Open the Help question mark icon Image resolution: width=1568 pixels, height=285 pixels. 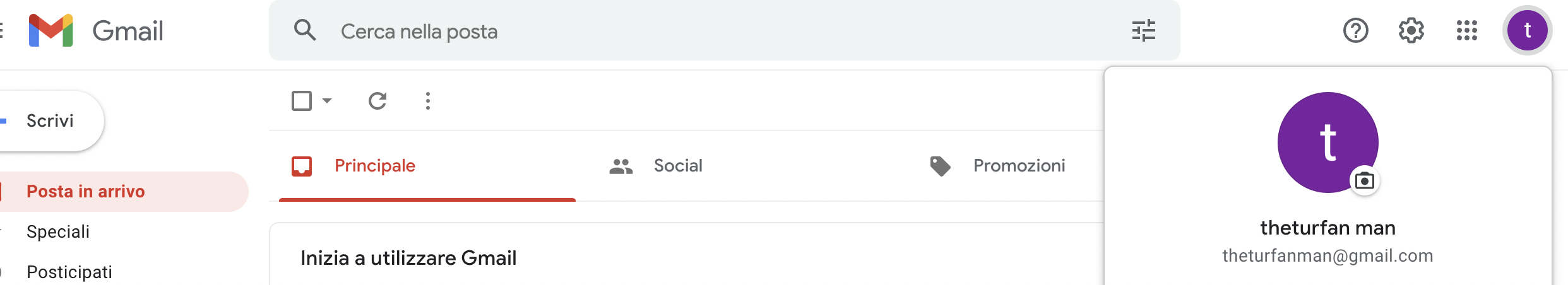click(1355, 30)
